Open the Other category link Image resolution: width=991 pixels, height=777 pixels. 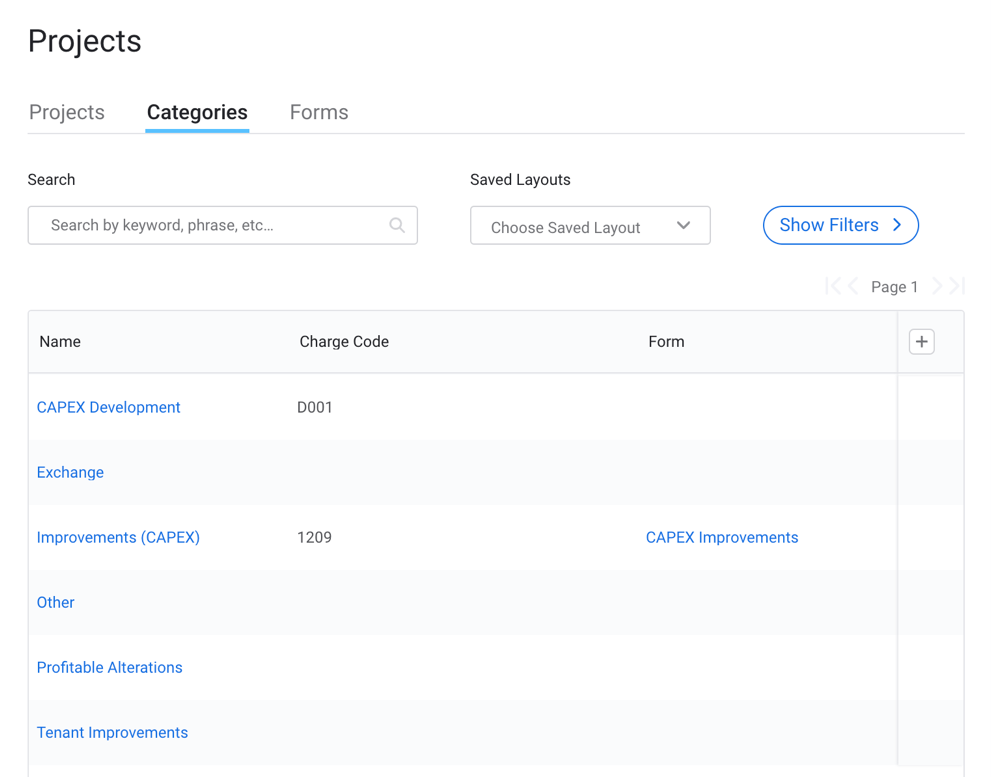pyautogui.click(x=56, y=602)
